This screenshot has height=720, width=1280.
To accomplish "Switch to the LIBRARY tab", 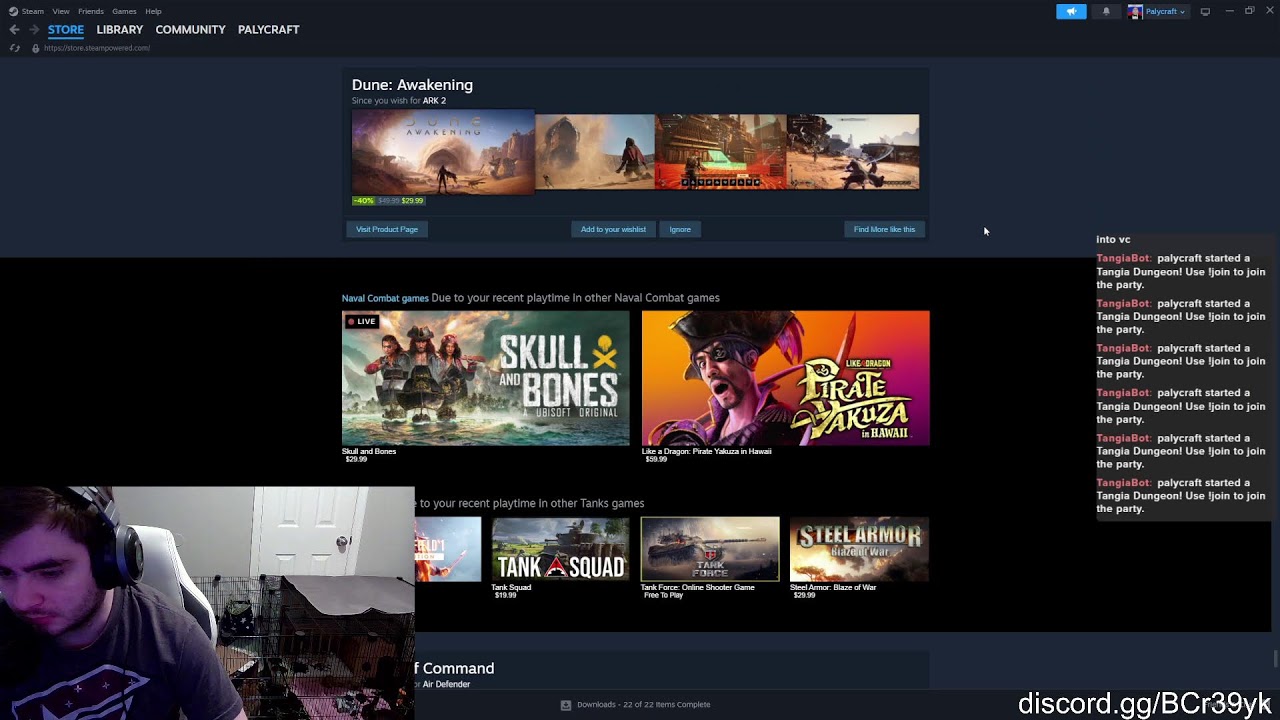I will tap(120, 30).
